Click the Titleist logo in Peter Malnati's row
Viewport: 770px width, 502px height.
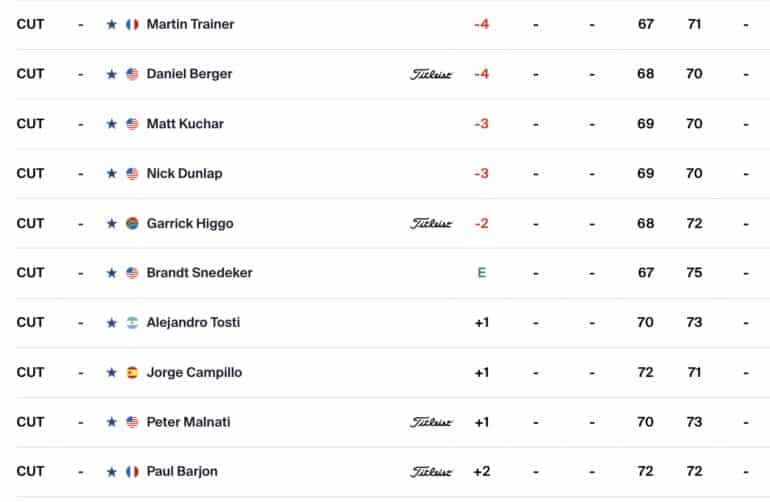click(x=431, y=422)
